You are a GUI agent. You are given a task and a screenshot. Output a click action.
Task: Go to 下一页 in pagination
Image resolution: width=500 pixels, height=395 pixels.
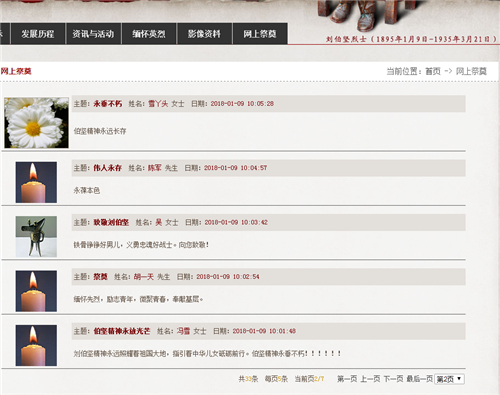tap(393, 379)
